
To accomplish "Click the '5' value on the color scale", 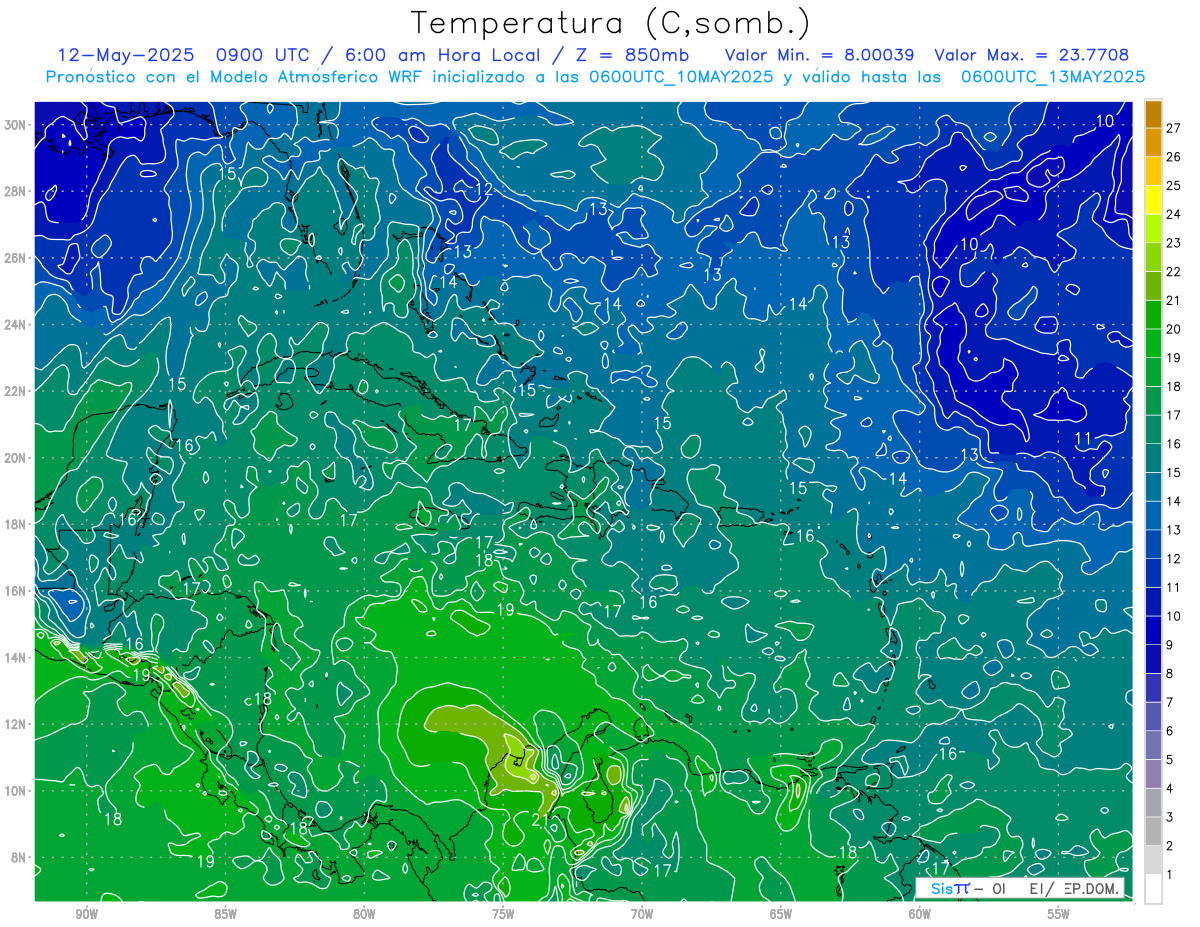I will coord(1170,760).
